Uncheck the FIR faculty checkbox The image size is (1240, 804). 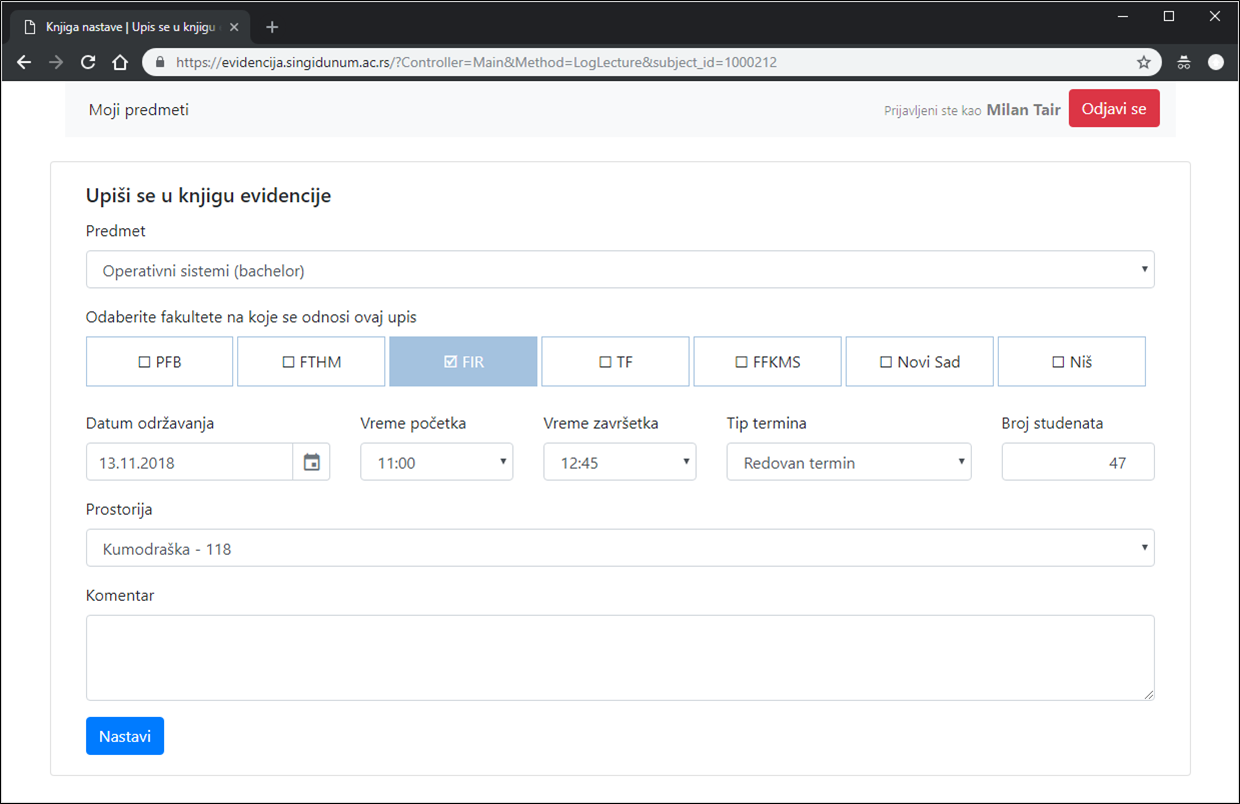463,362
